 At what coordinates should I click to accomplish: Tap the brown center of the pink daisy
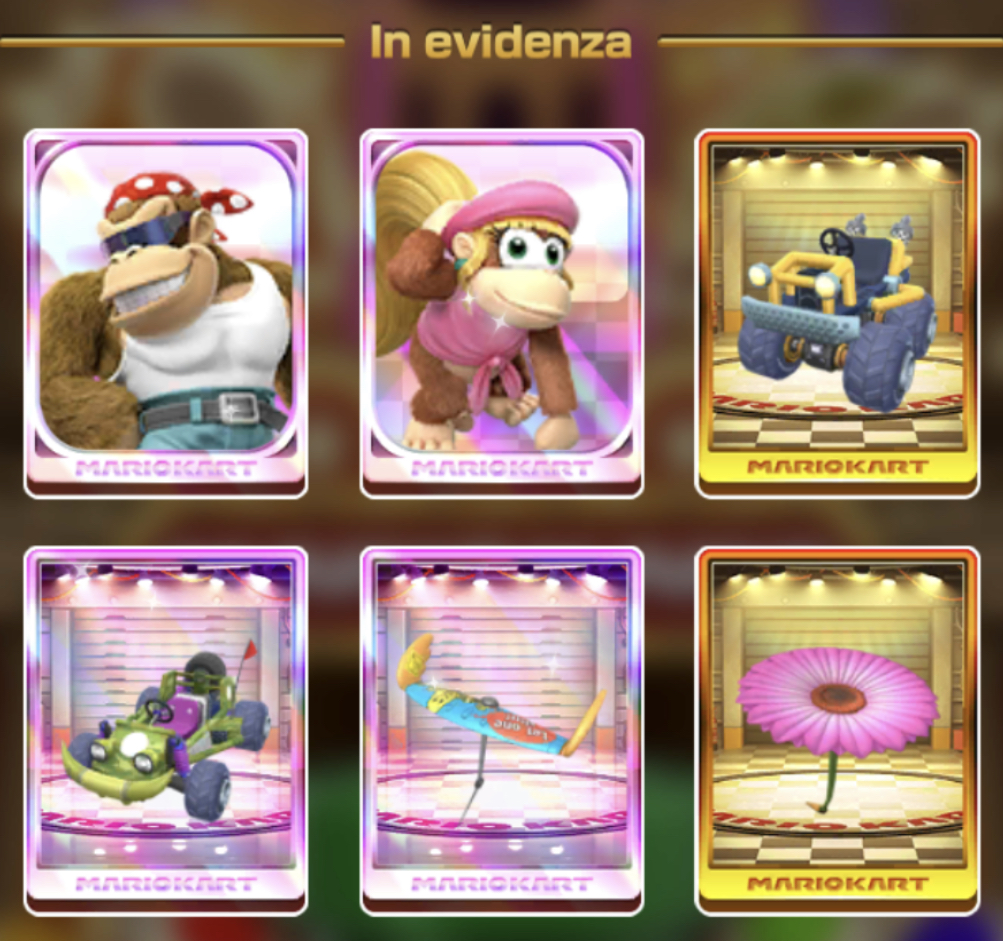pyautogui.click(x=838, y=697)
